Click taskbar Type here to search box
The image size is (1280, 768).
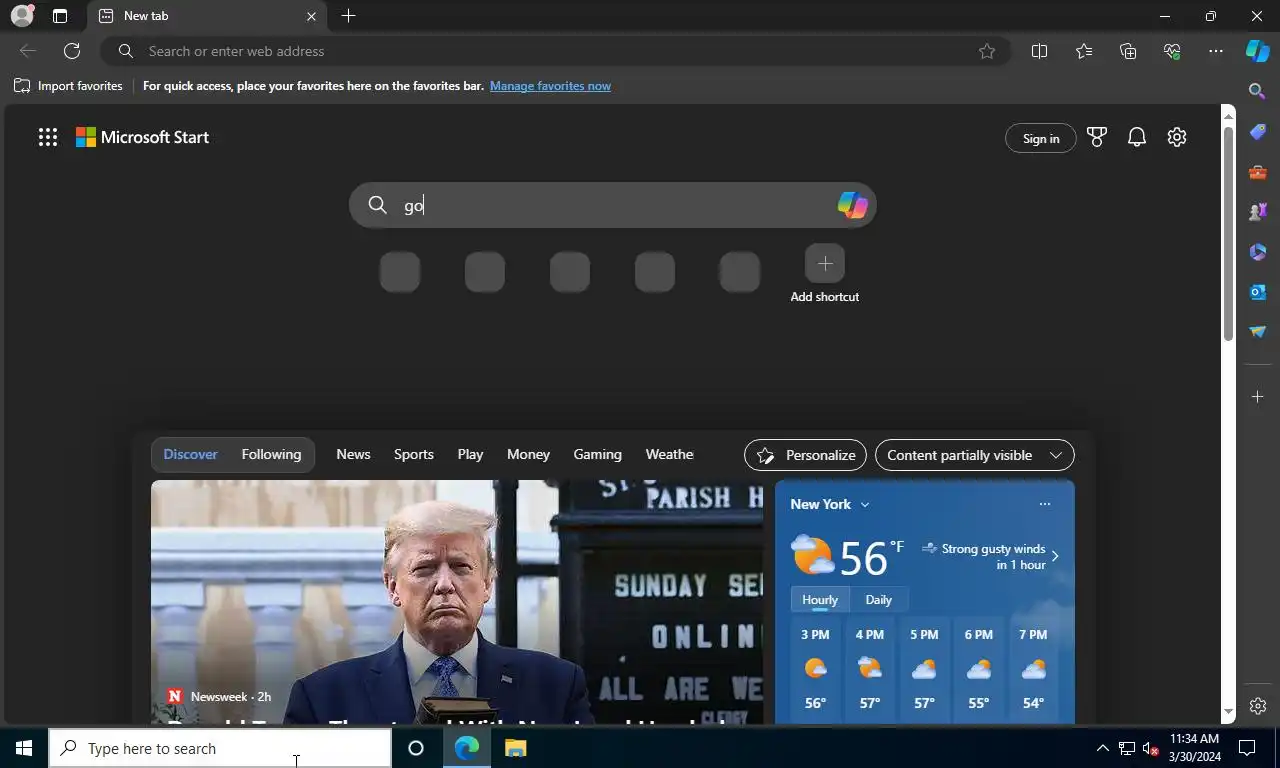point(220,748)
